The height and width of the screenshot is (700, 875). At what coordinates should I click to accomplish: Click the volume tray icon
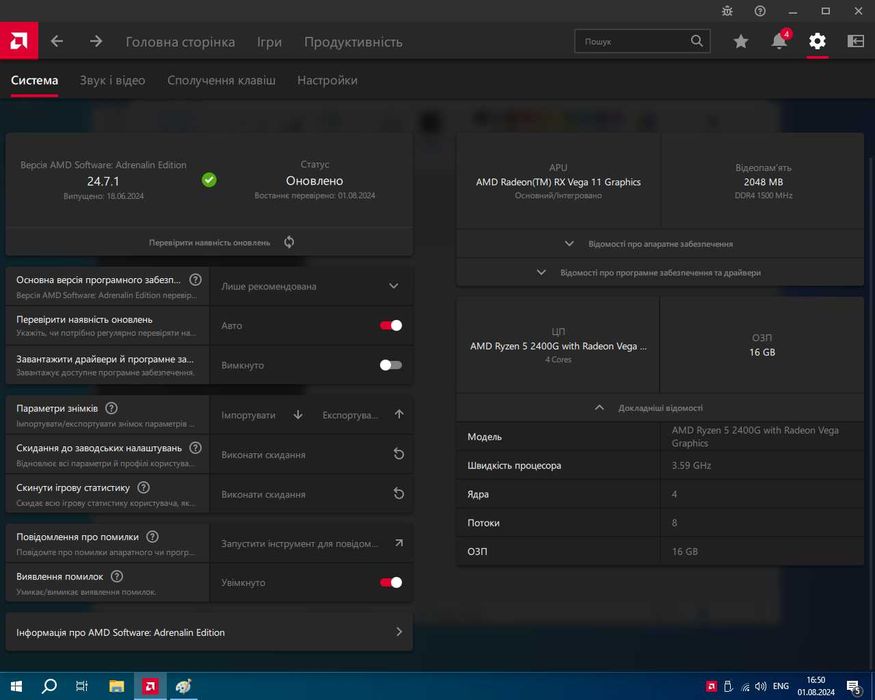pyautogui.click(x=760, y=687)
